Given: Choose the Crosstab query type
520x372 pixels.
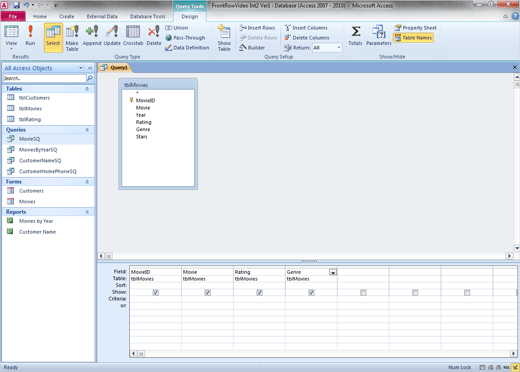Looking at the screenshot, I should point(133,35).
